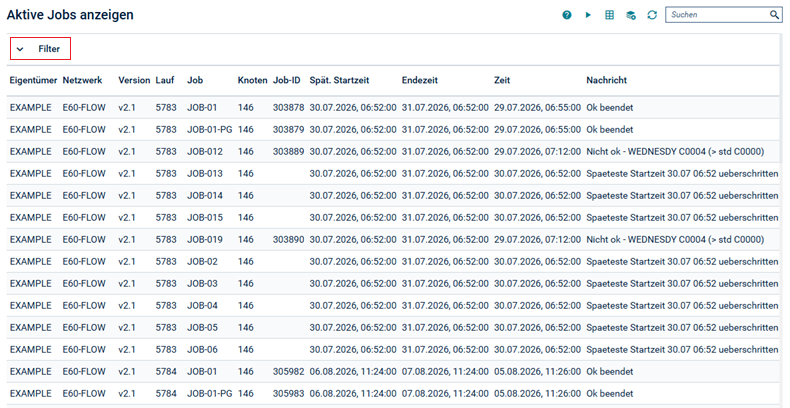This screenshot has width=790, height=408.
Task: Sort by Eigentümer column header
Action: [33, 80]
